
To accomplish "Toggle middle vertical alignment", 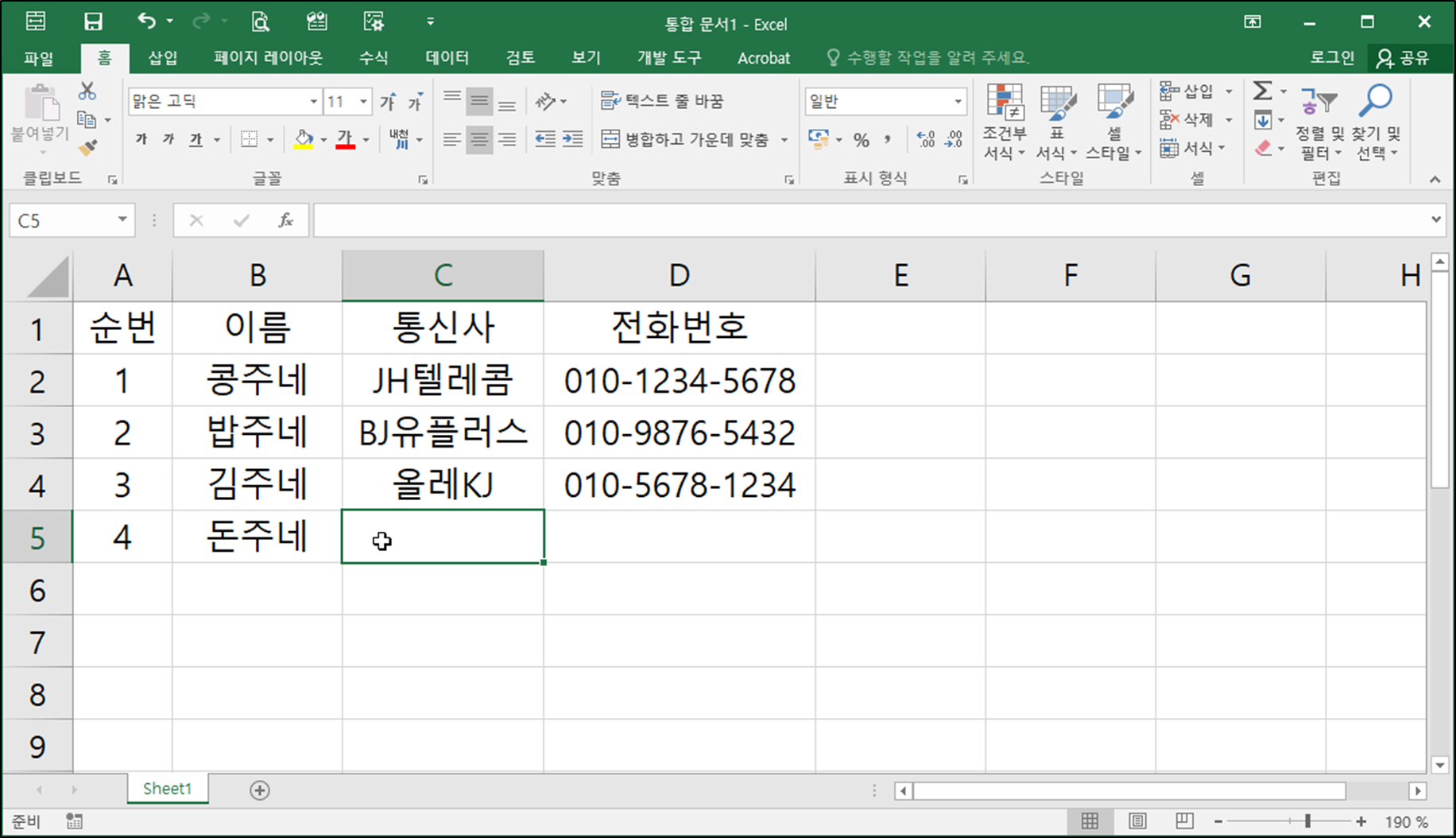I will [x=479, y=101].
